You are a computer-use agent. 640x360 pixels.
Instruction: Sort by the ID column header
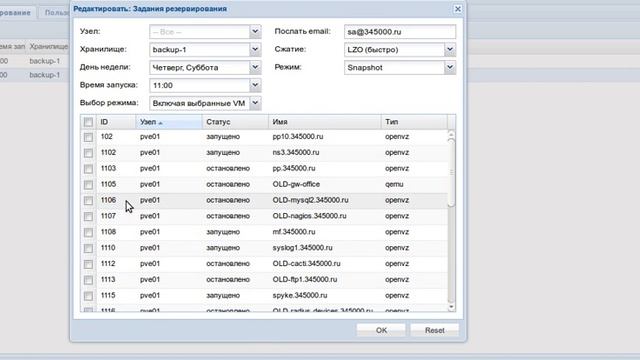coord(116,122)
